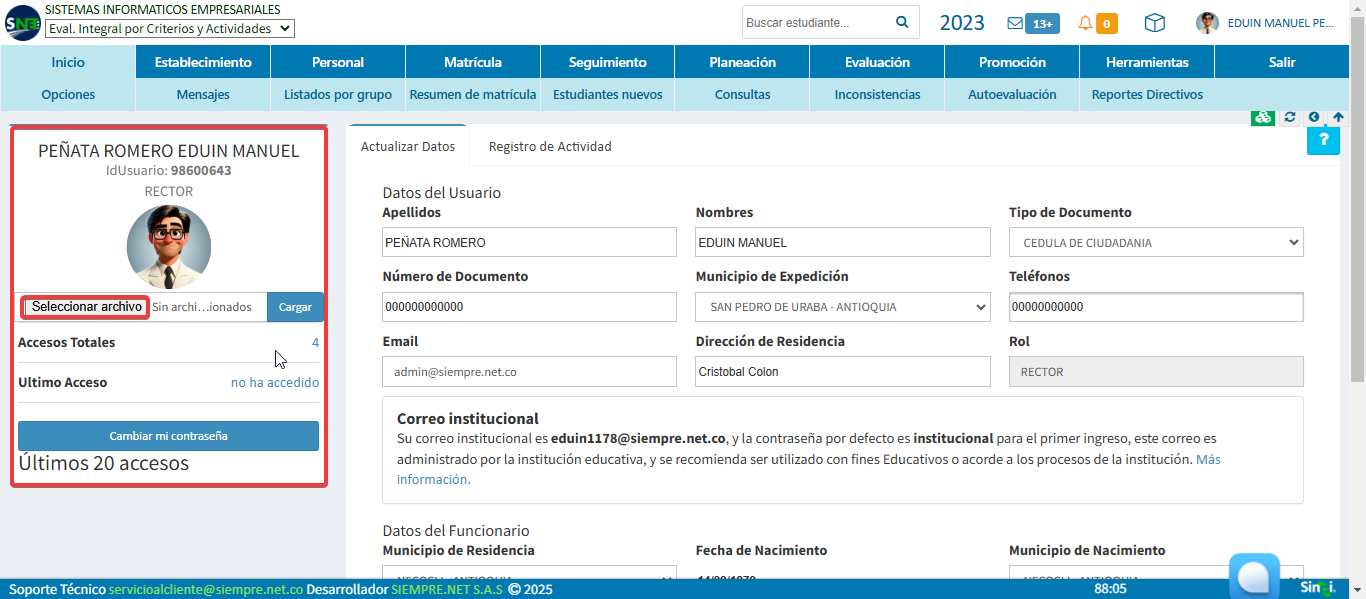Screen dimensions: 1366x599
Task: Switch to Registro de Actividad tab
Action: point(550,146)
